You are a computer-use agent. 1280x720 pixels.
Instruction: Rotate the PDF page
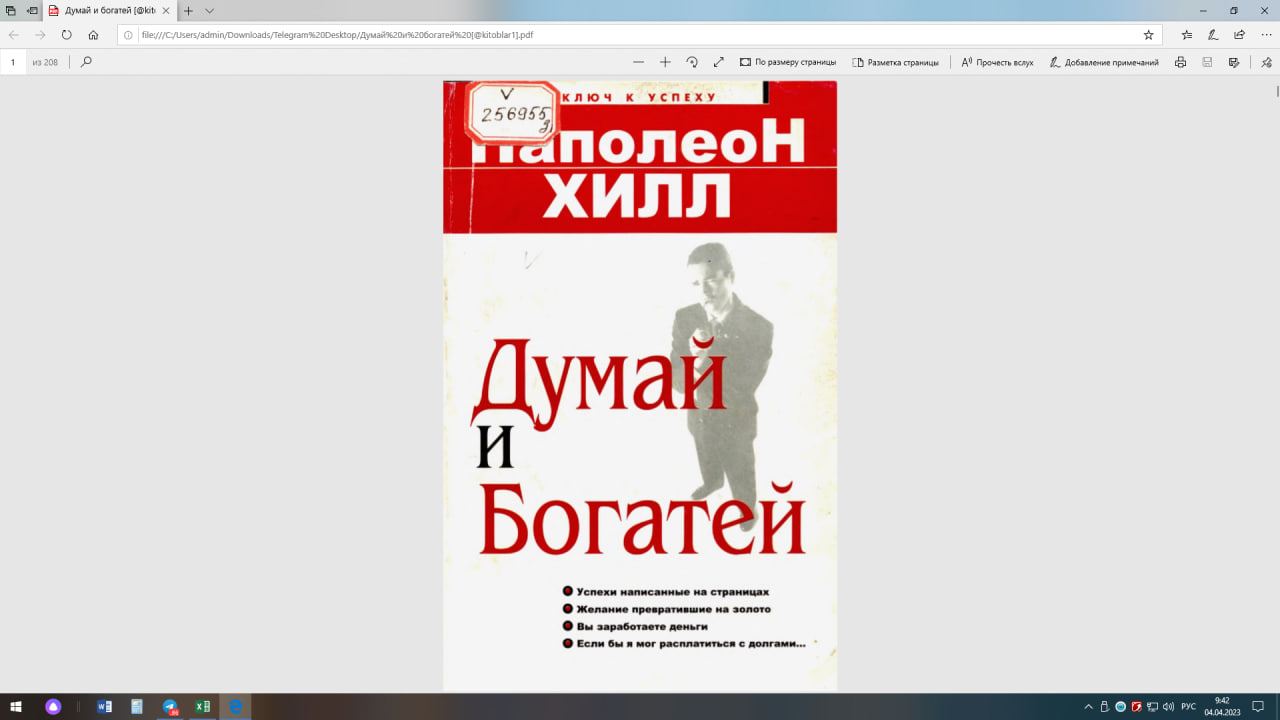691,61
